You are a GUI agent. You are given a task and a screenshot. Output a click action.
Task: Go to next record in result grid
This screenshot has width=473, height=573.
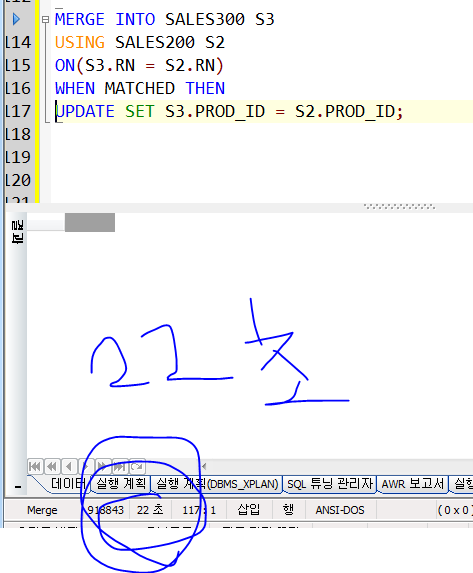click(x=86, y=466)
